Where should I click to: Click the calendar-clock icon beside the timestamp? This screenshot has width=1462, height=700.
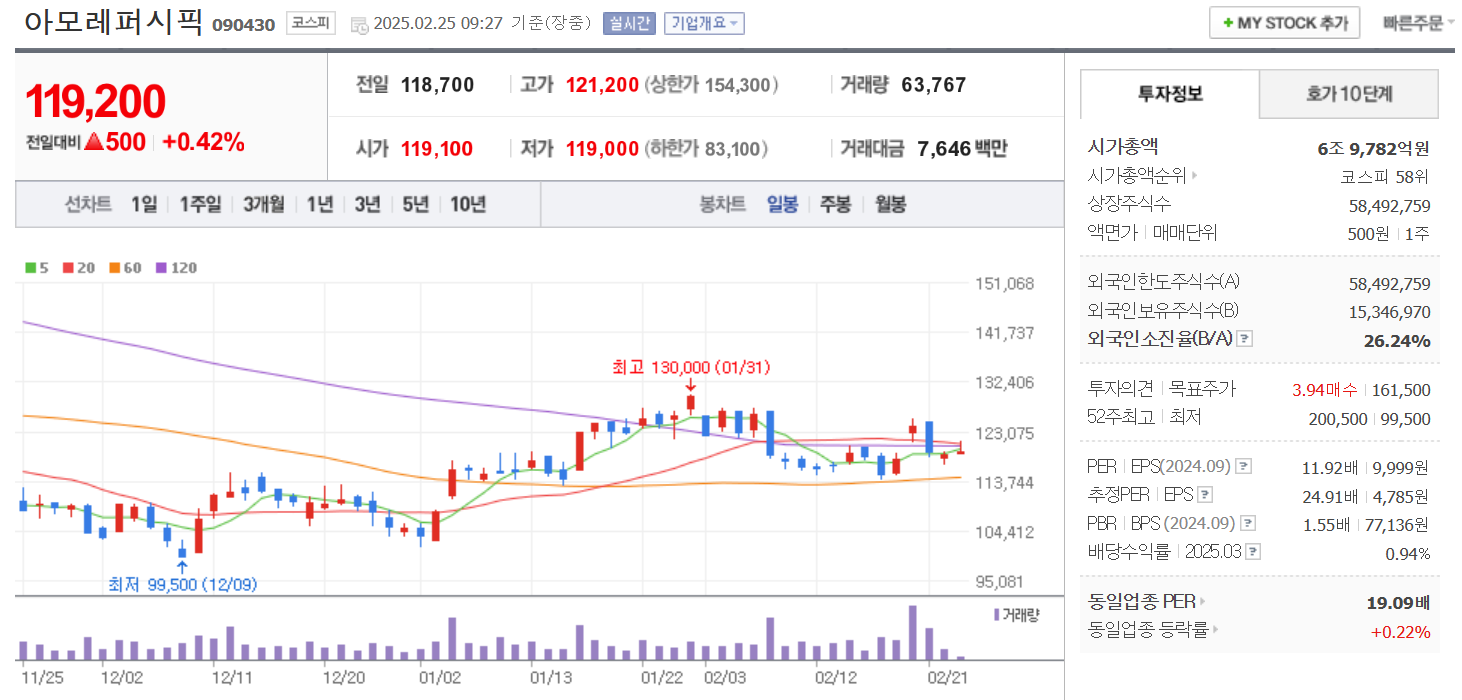357,24
